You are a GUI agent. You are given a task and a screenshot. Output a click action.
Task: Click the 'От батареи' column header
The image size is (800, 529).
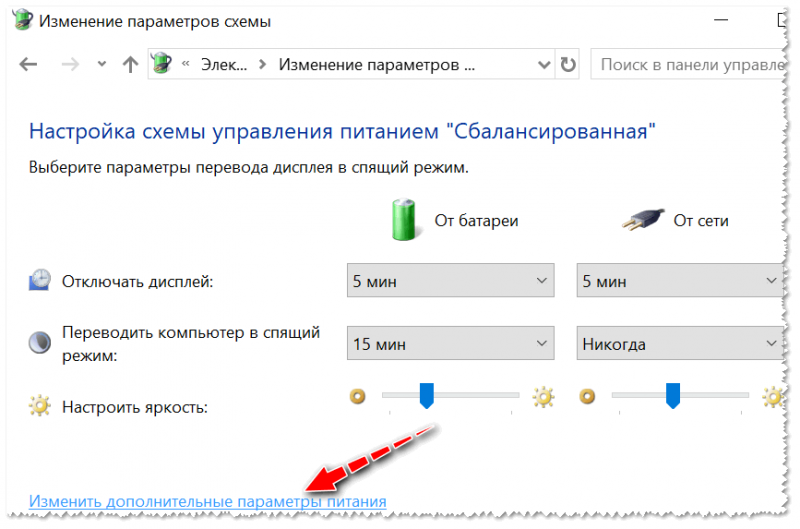point(476,220)
